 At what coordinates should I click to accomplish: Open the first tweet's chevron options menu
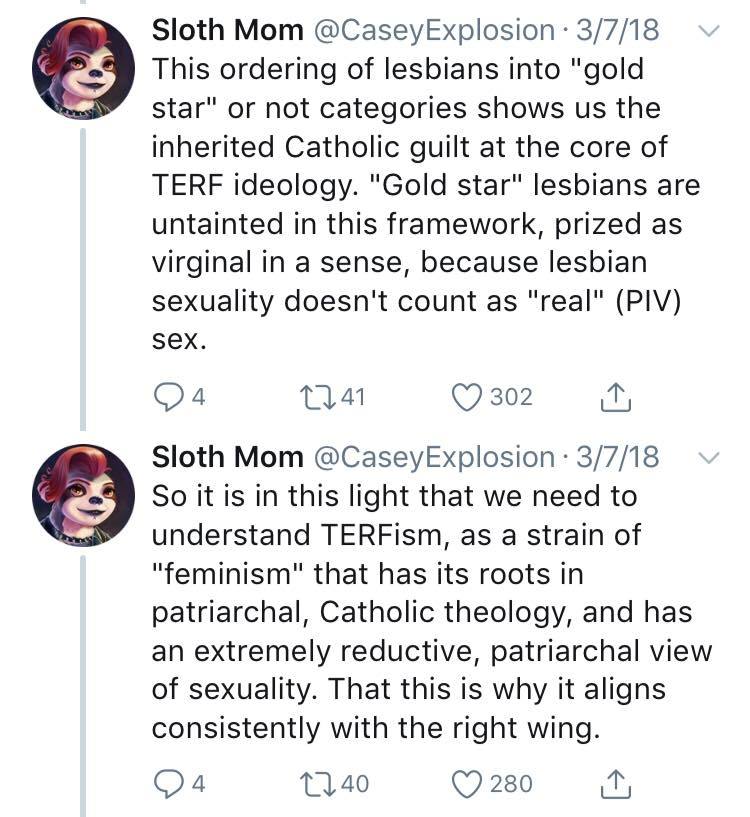(x=707, y=31)
